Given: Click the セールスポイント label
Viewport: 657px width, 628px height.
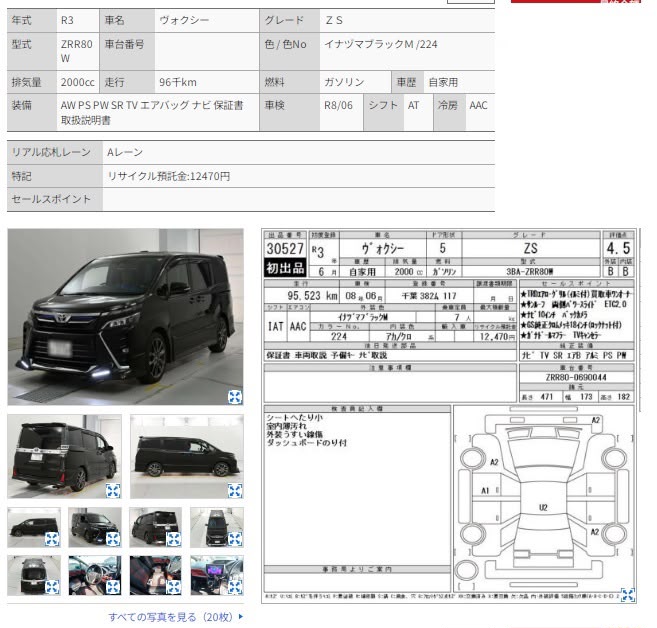Looking at the screenshot, I should point(51,199).
